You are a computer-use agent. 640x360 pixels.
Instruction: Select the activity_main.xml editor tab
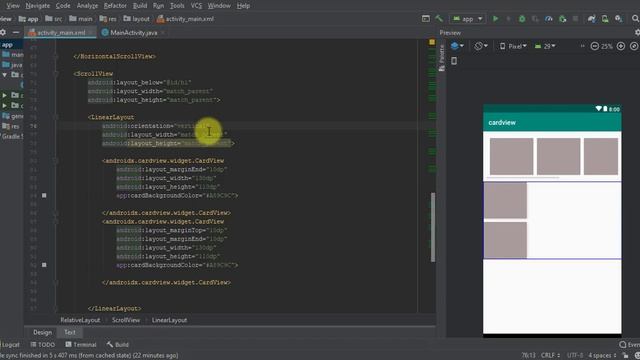[x=61, y=33]
